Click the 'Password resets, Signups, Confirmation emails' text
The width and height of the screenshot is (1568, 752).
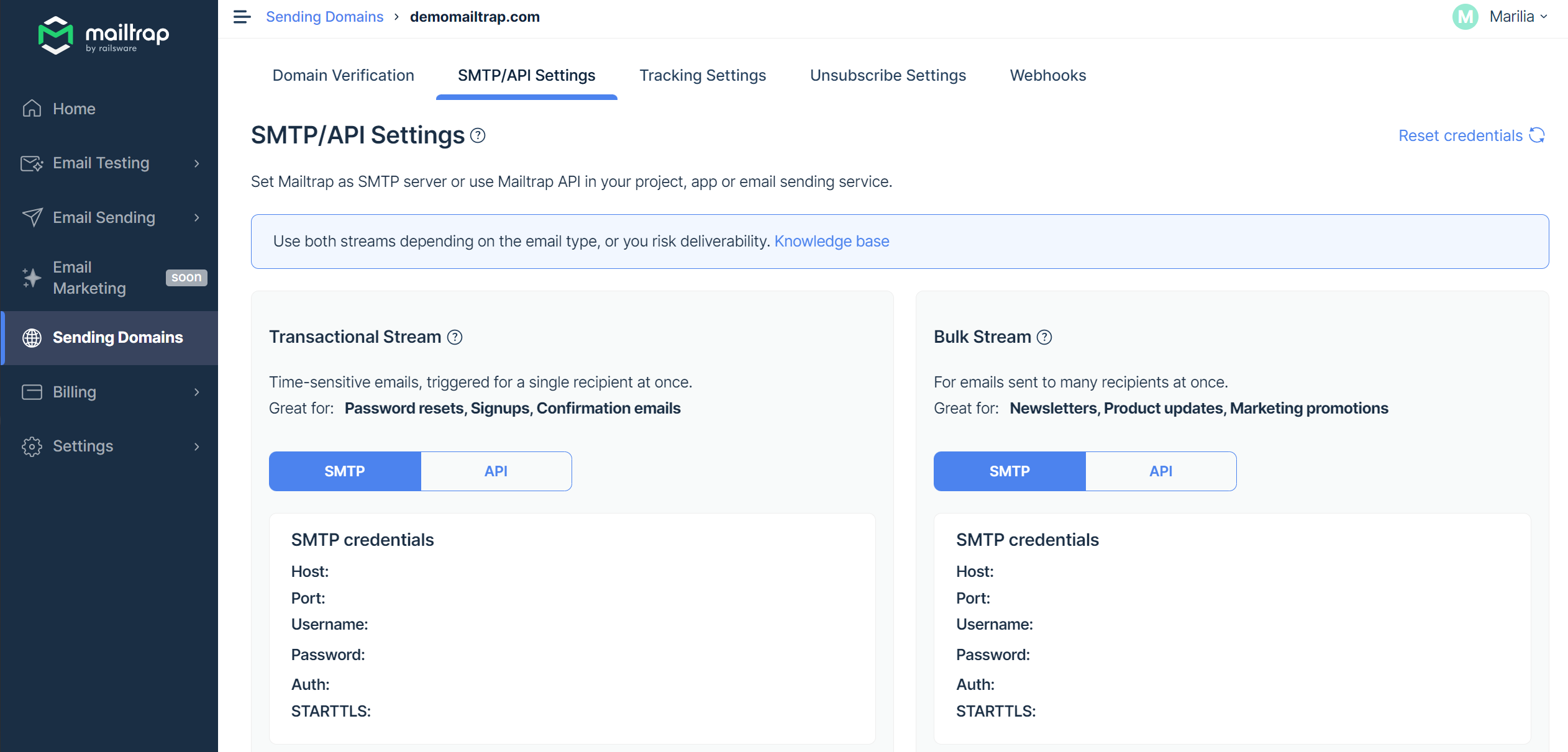[513, 408]
